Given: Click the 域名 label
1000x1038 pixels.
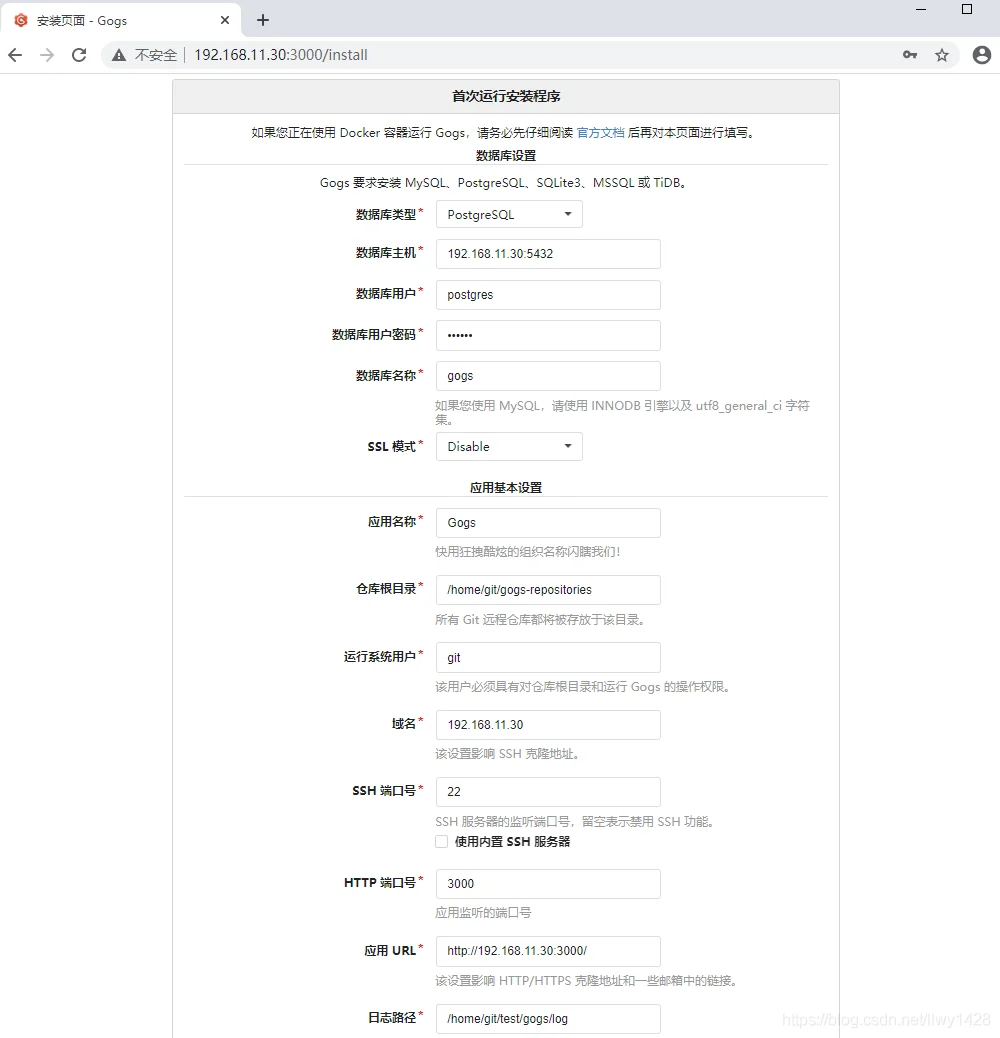Looking at the screenshot, I should 404,724.
